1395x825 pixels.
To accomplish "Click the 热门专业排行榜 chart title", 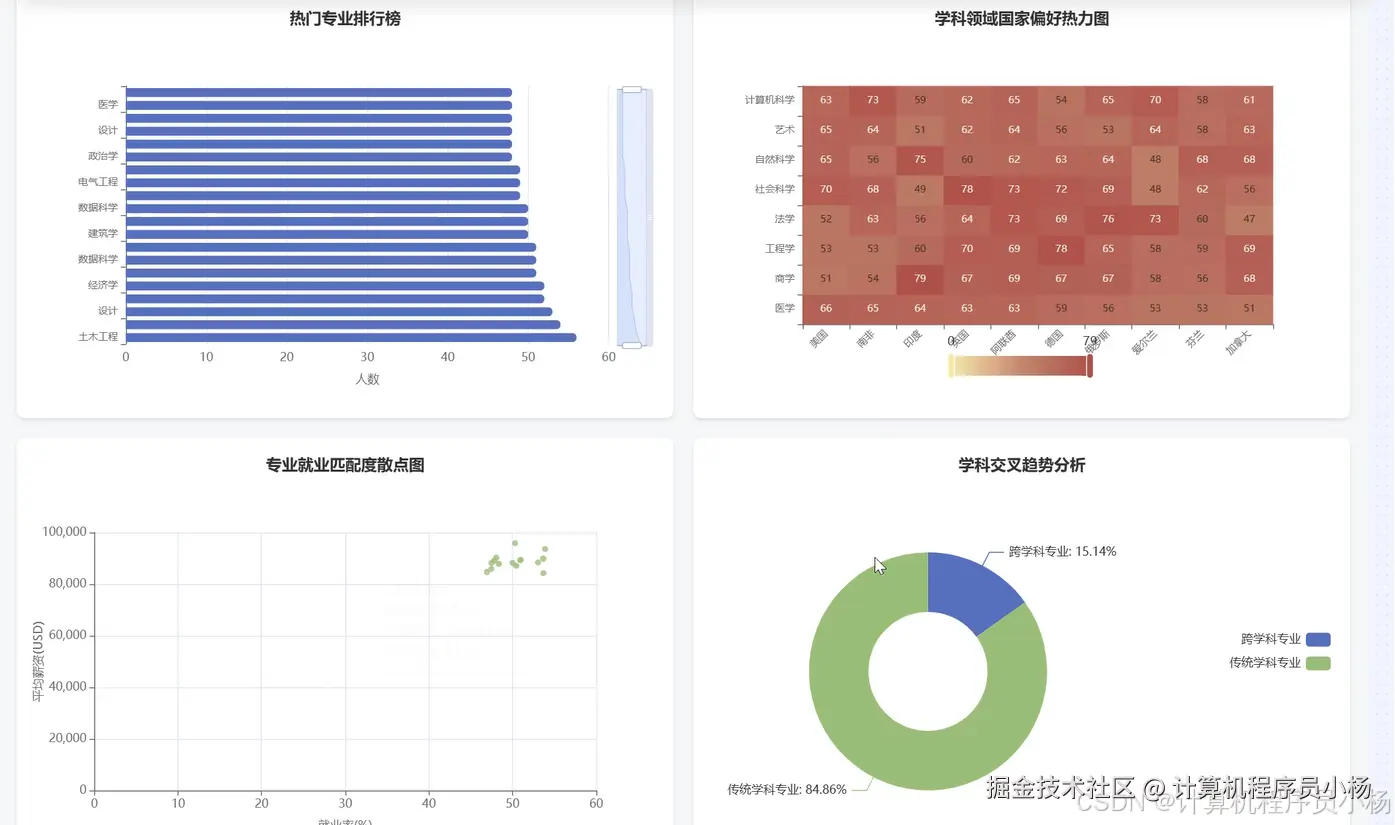I will pyautogui.click(x=345, y=19).
